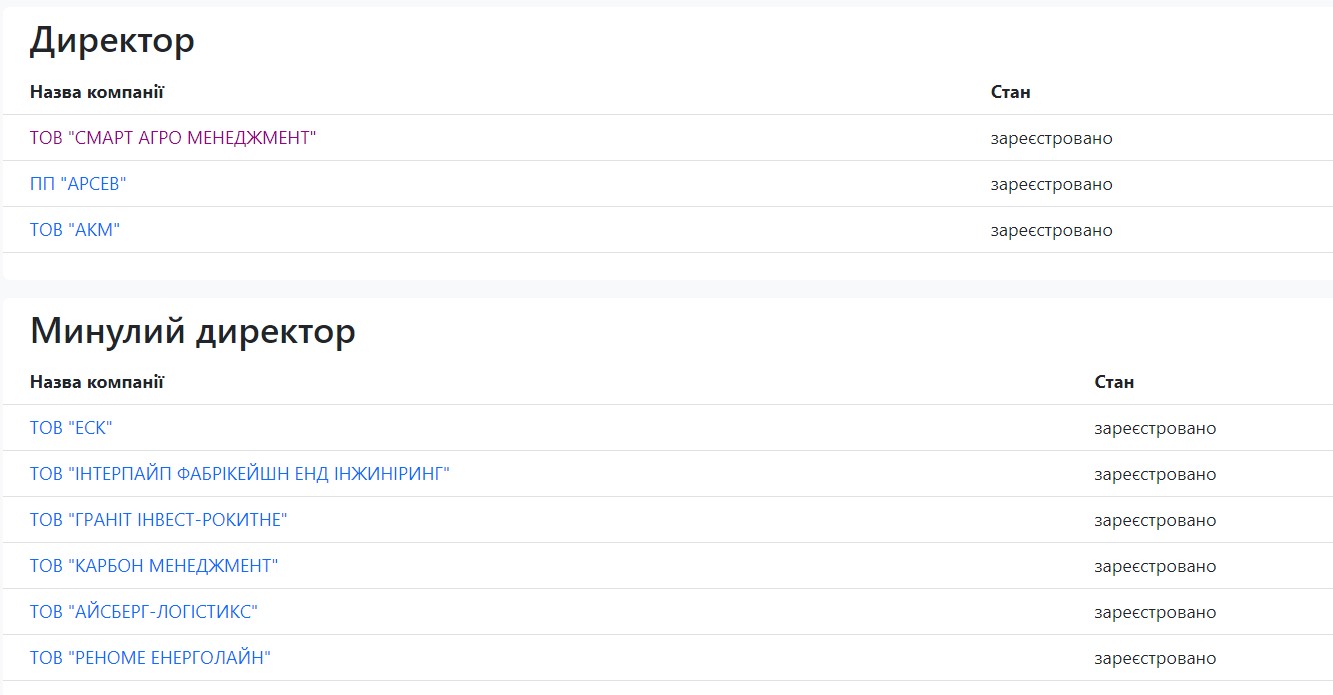Click status "зареєстровано" in РЕНОМЕ ЕНЕРГОЛАЙН row
The width and height of the screenshot is (1333, 695).
tap(1155, 658)
